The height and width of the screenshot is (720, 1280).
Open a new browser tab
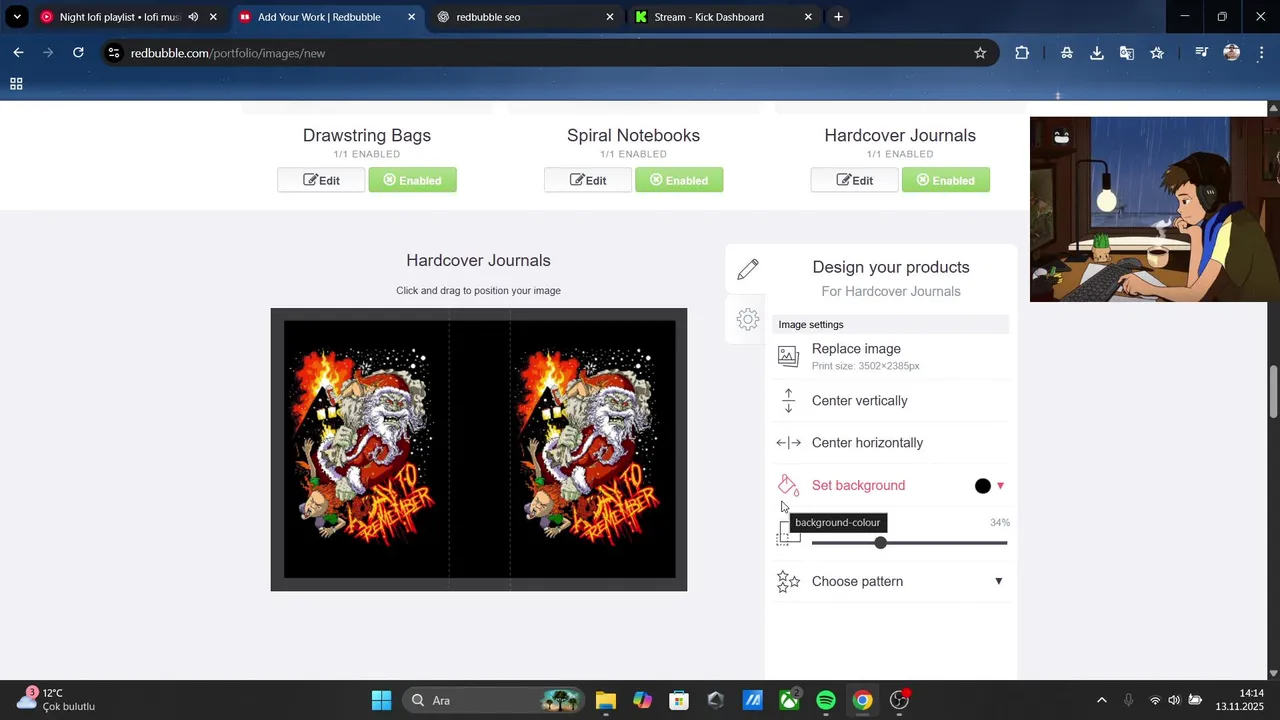point(838,17)
